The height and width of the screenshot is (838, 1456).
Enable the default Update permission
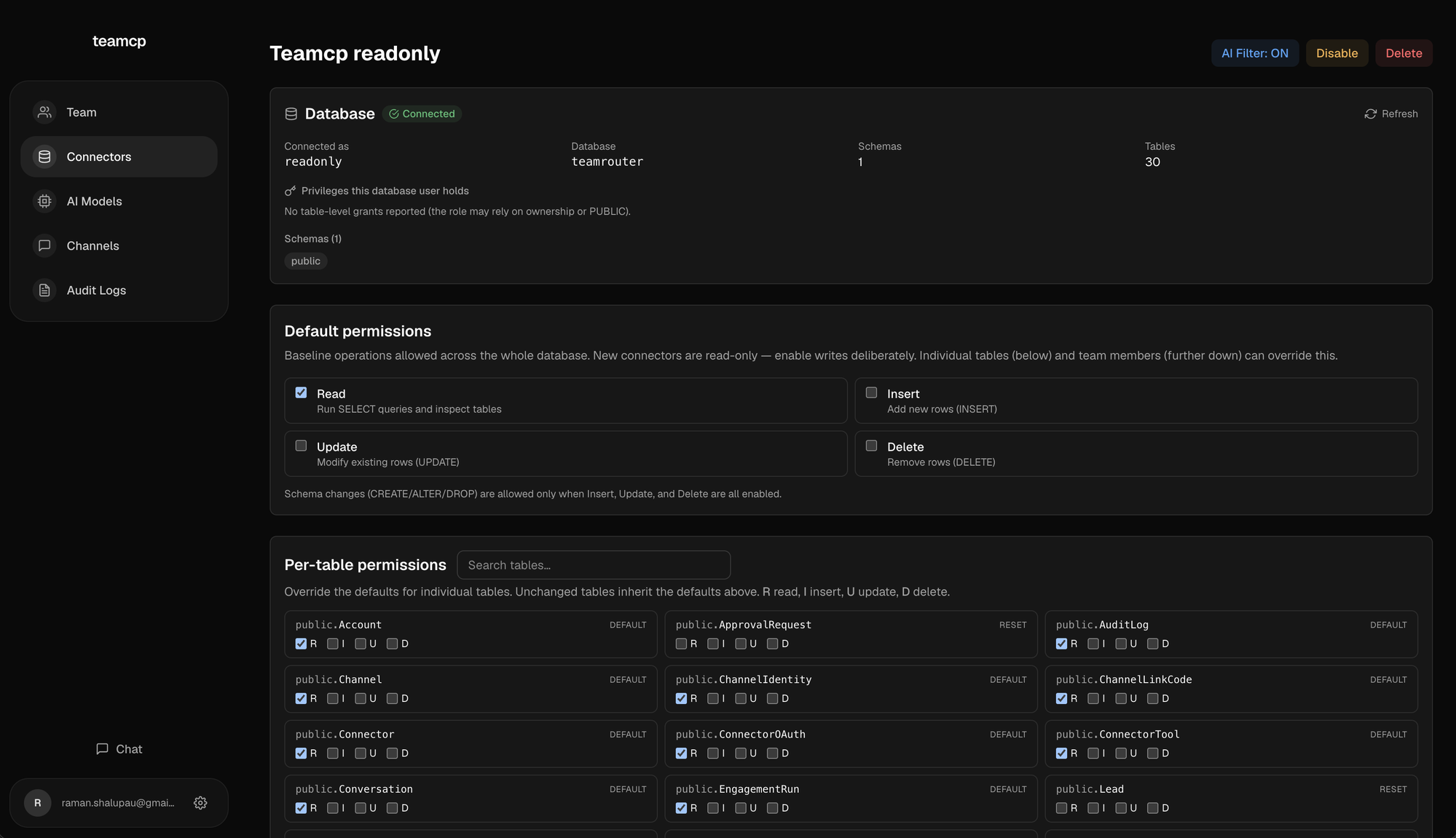301,446
